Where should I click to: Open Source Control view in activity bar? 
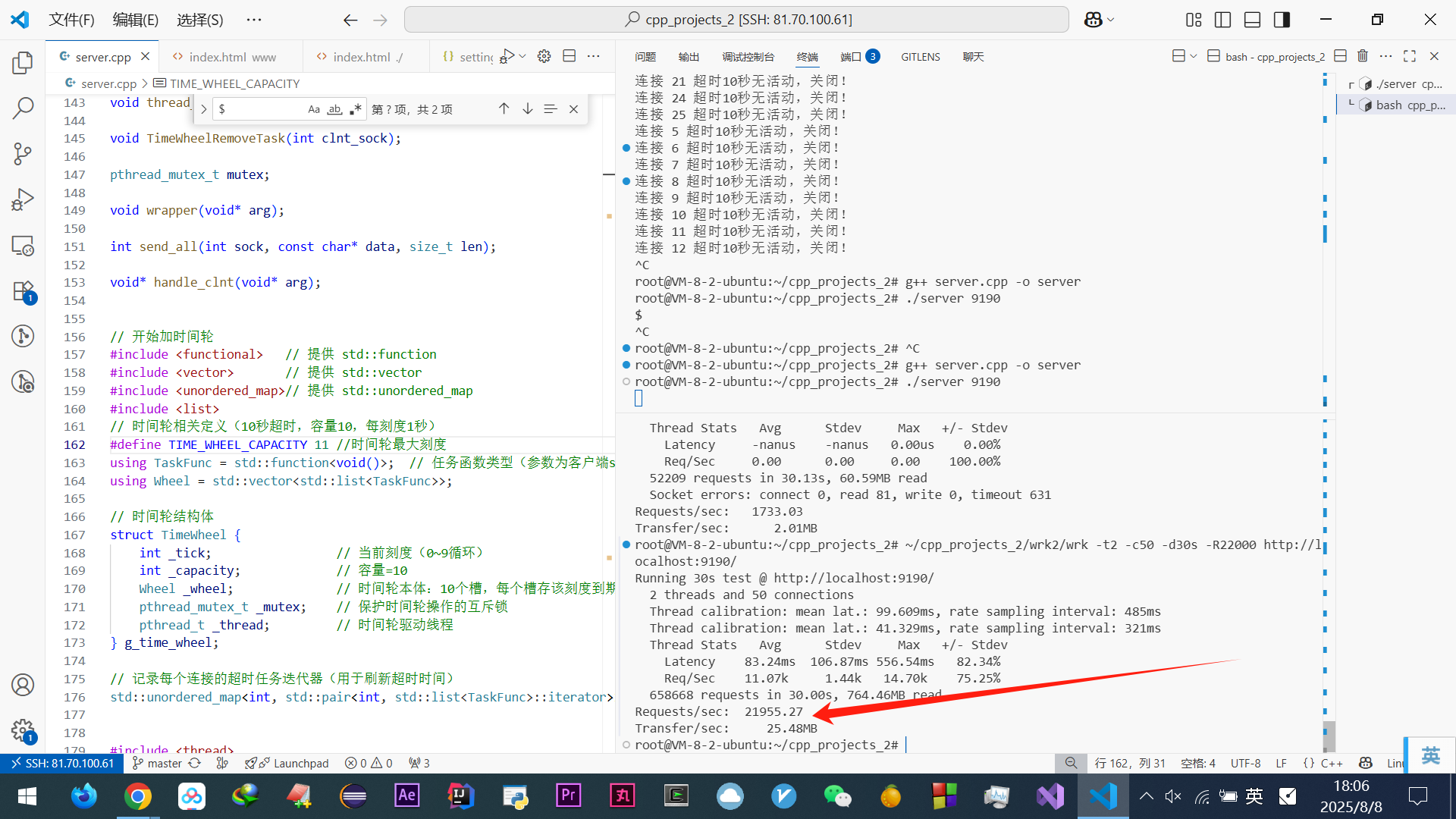23,154
